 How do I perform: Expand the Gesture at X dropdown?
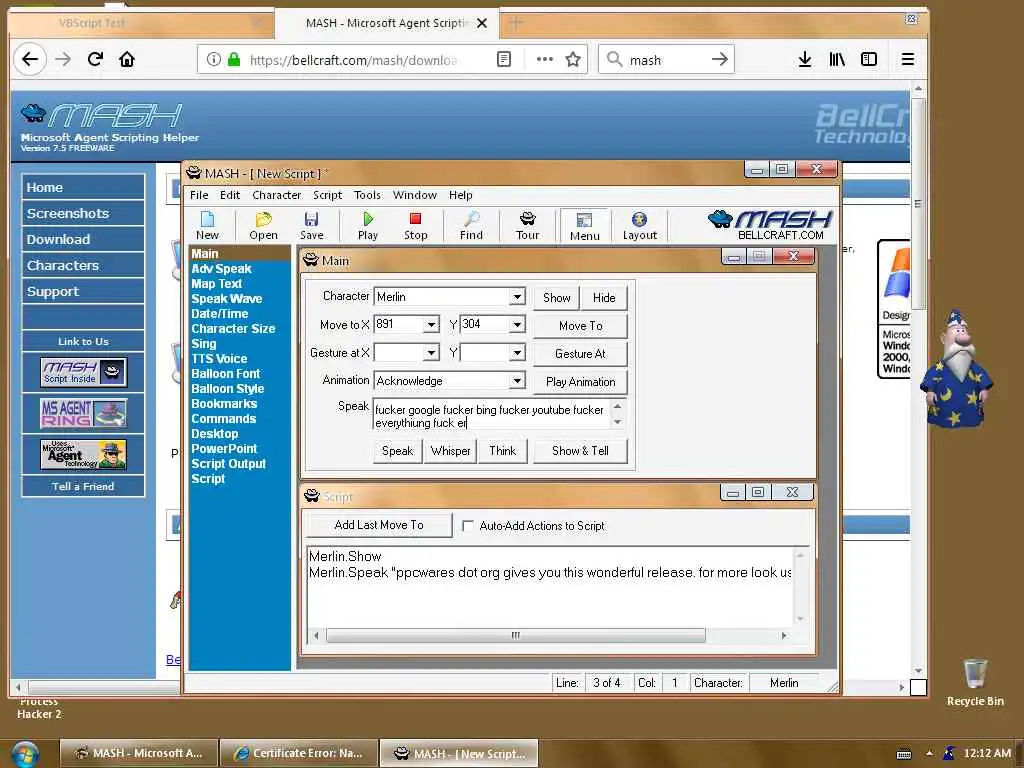tap(431, 353)
